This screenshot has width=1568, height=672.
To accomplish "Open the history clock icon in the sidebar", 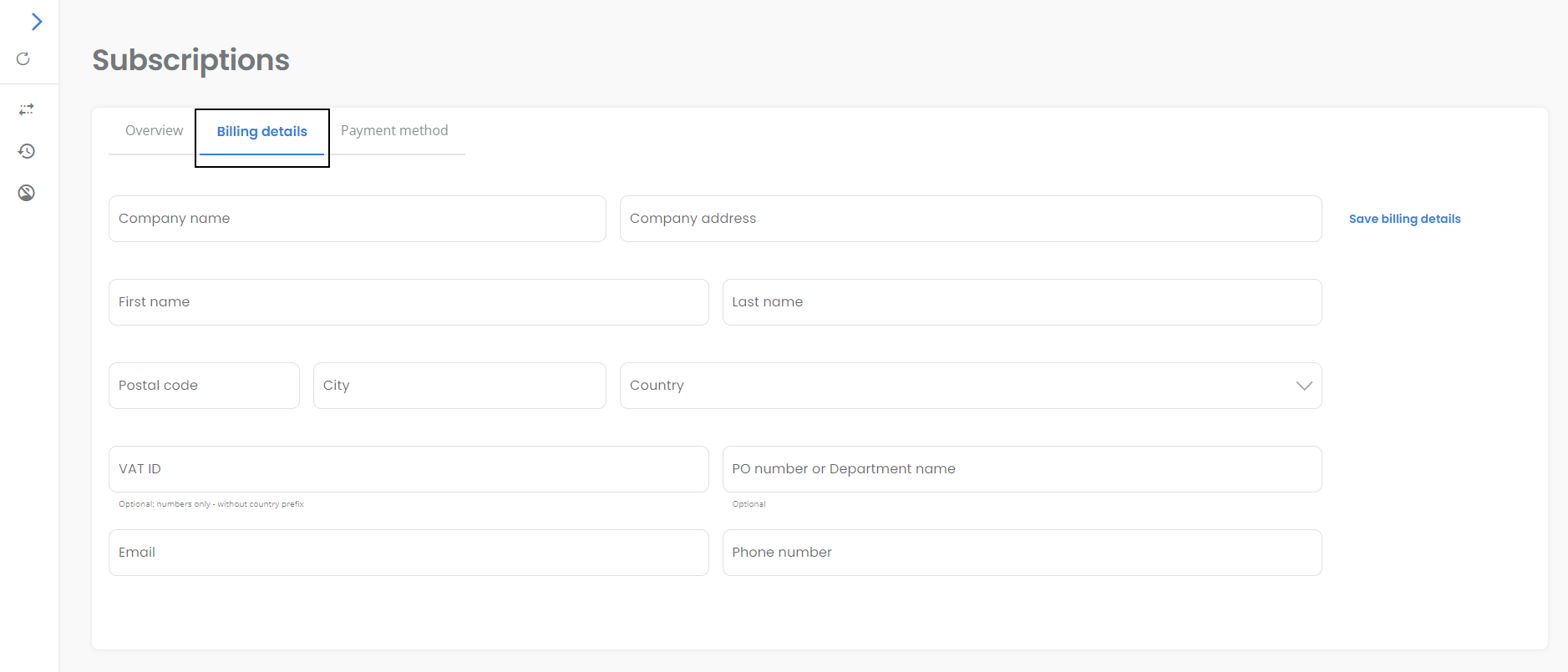I will tap(27, 151).
